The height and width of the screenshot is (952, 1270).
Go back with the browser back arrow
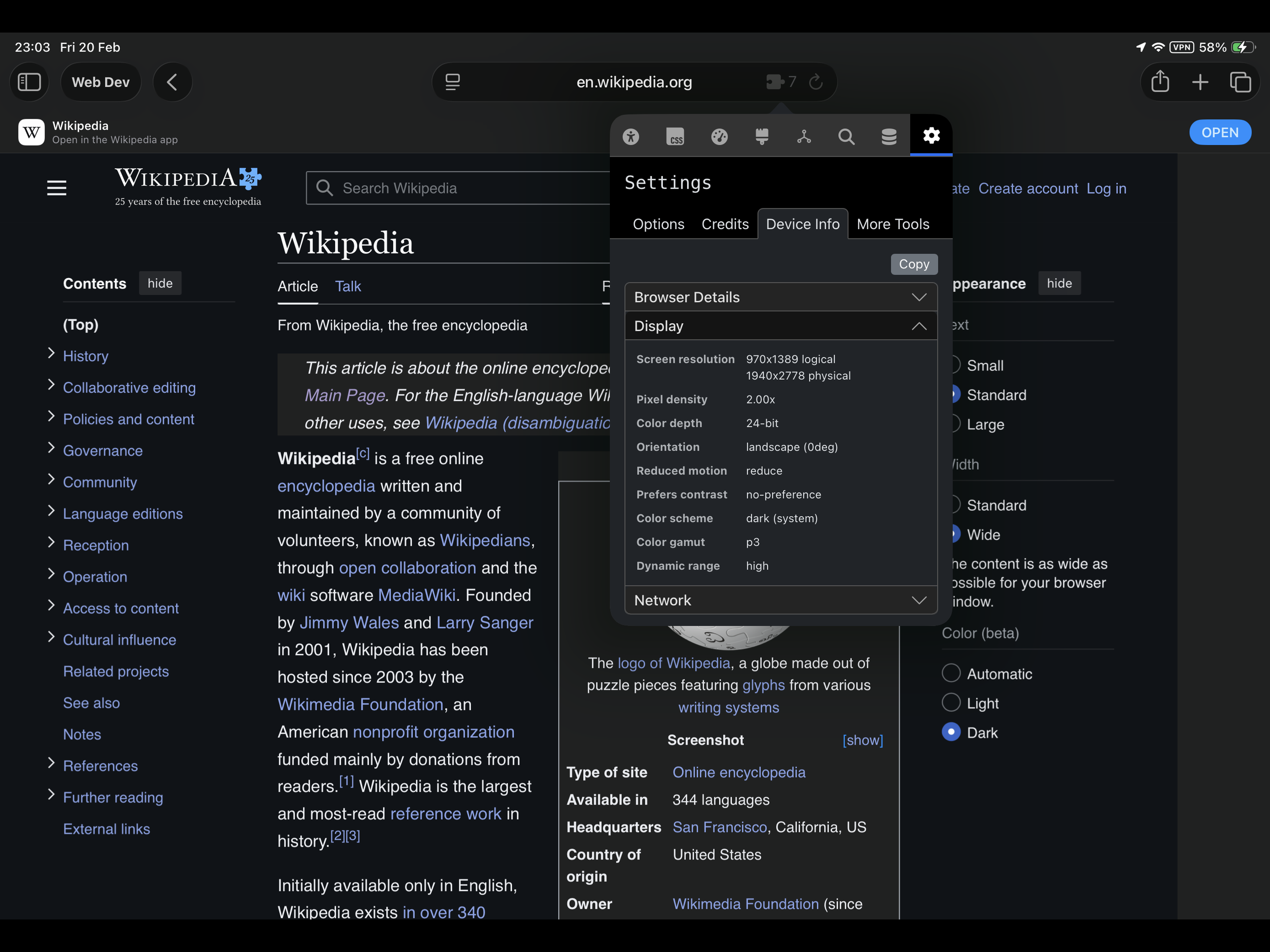click(x=172, y=82)
